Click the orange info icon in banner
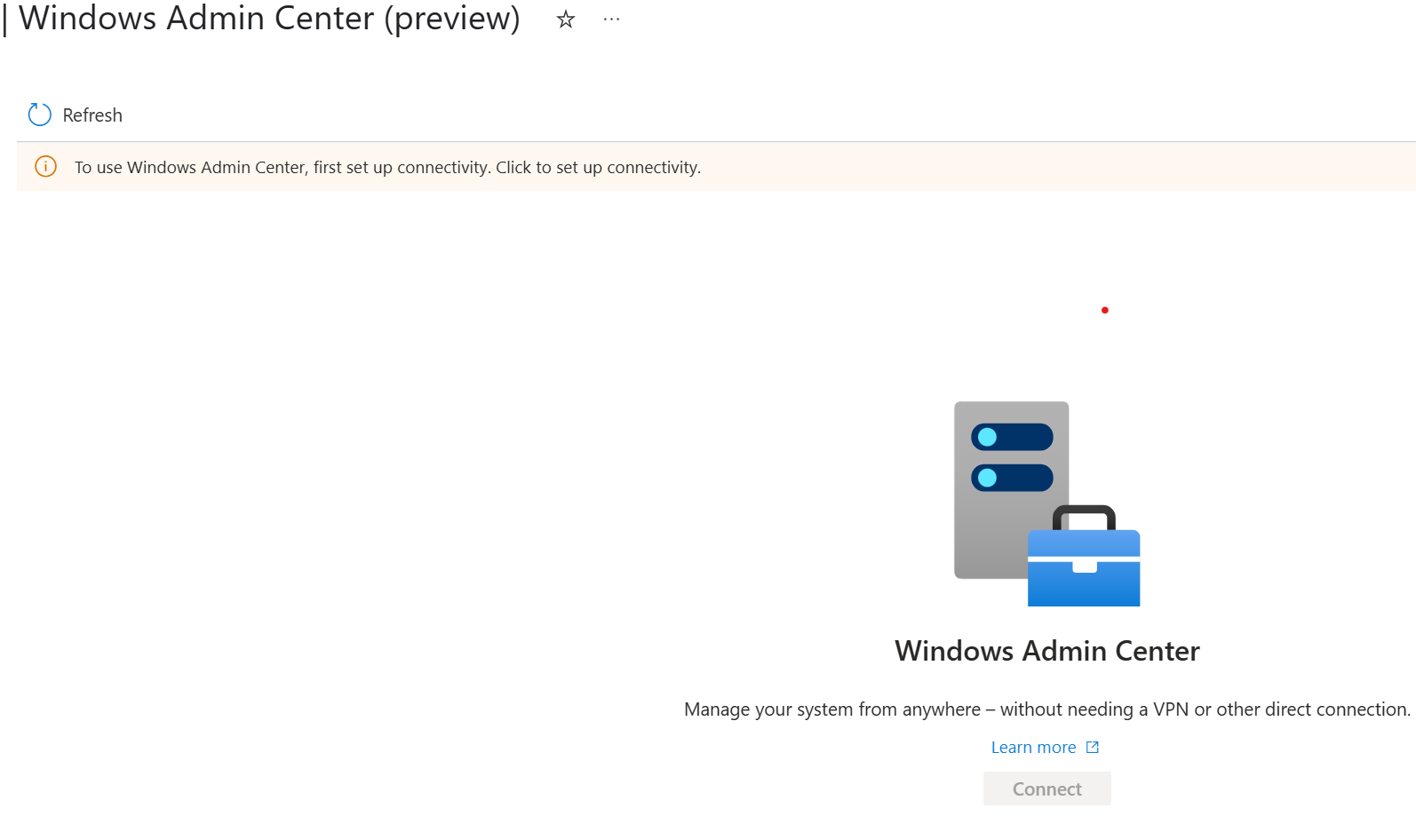1416x840 pixels. [45, 166]
